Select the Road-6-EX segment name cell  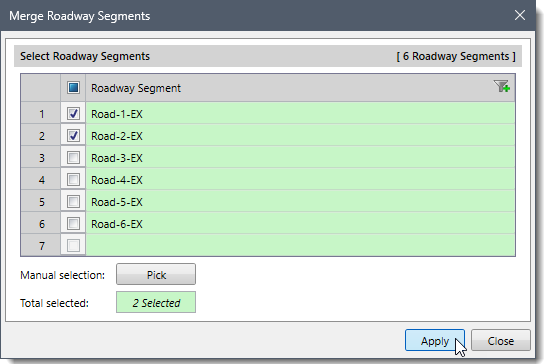[x=300, y=223]
